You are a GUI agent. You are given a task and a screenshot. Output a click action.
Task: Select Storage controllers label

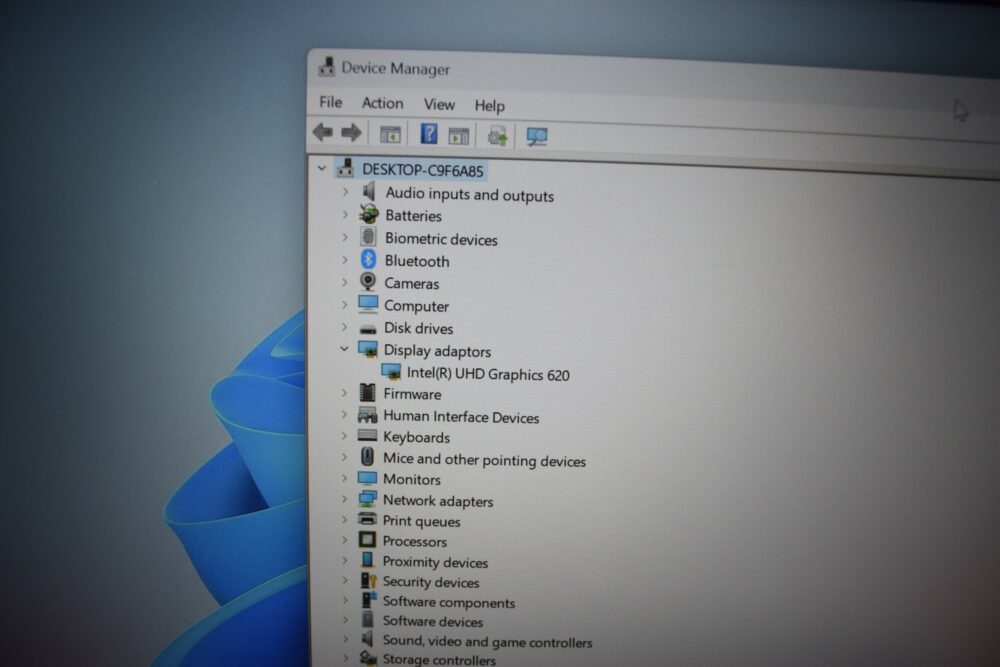point(439,659)
